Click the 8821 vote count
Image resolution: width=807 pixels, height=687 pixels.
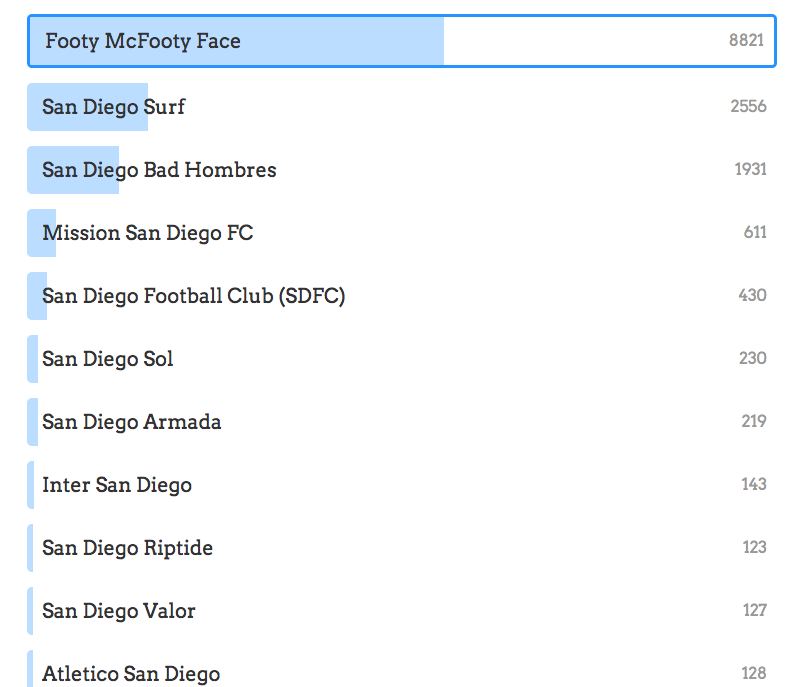746,41
